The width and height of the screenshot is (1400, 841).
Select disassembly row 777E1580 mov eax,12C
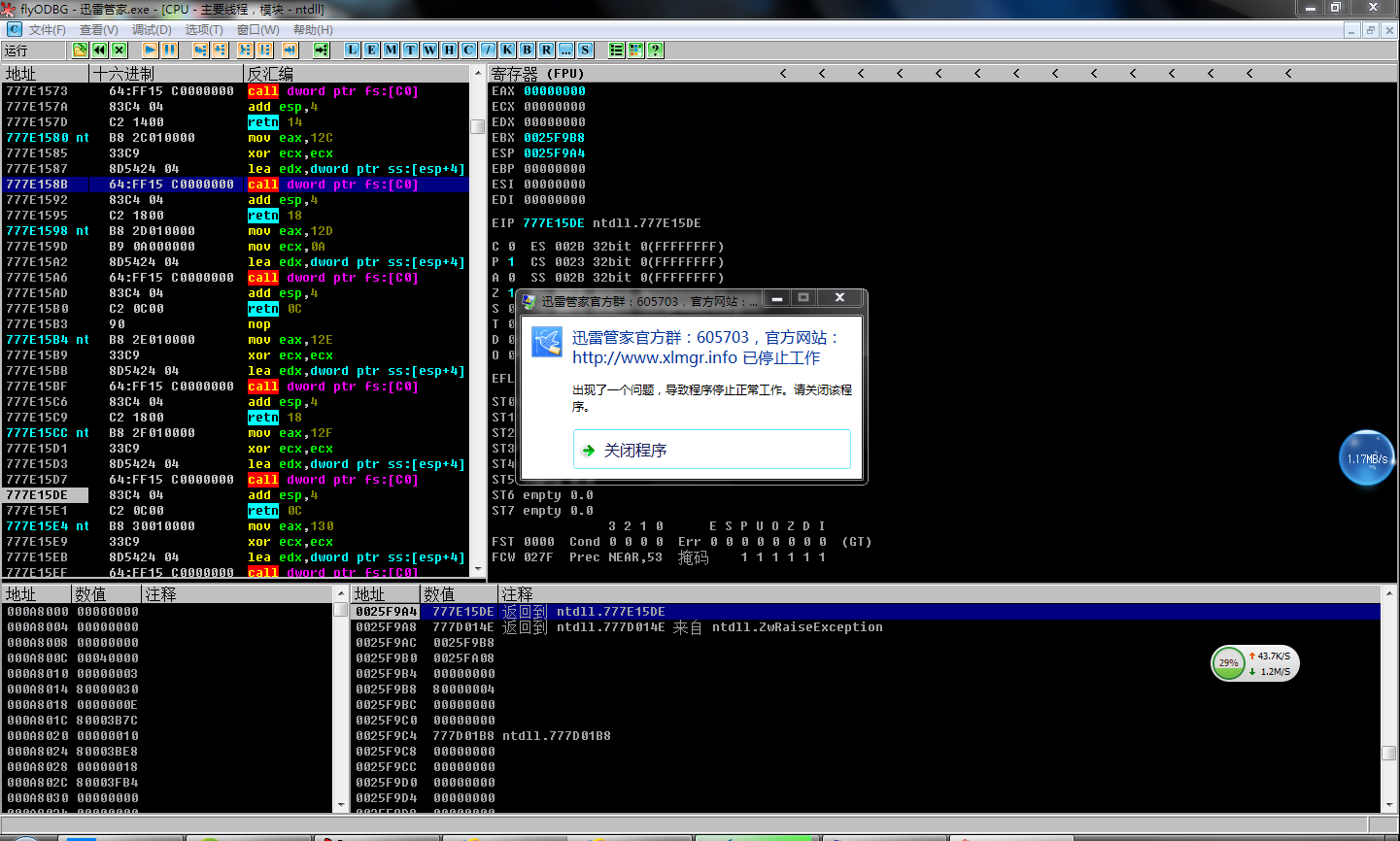click(x=235, y=138)
